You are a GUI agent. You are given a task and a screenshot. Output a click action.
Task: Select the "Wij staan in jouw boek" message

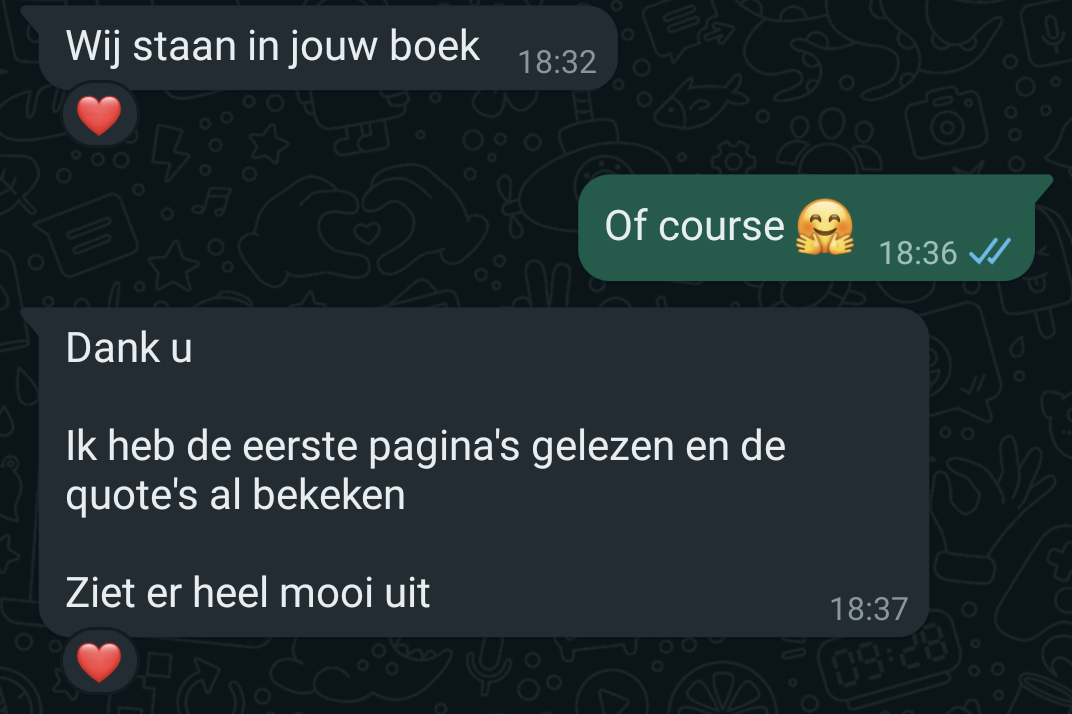click(x=327, y=47)
